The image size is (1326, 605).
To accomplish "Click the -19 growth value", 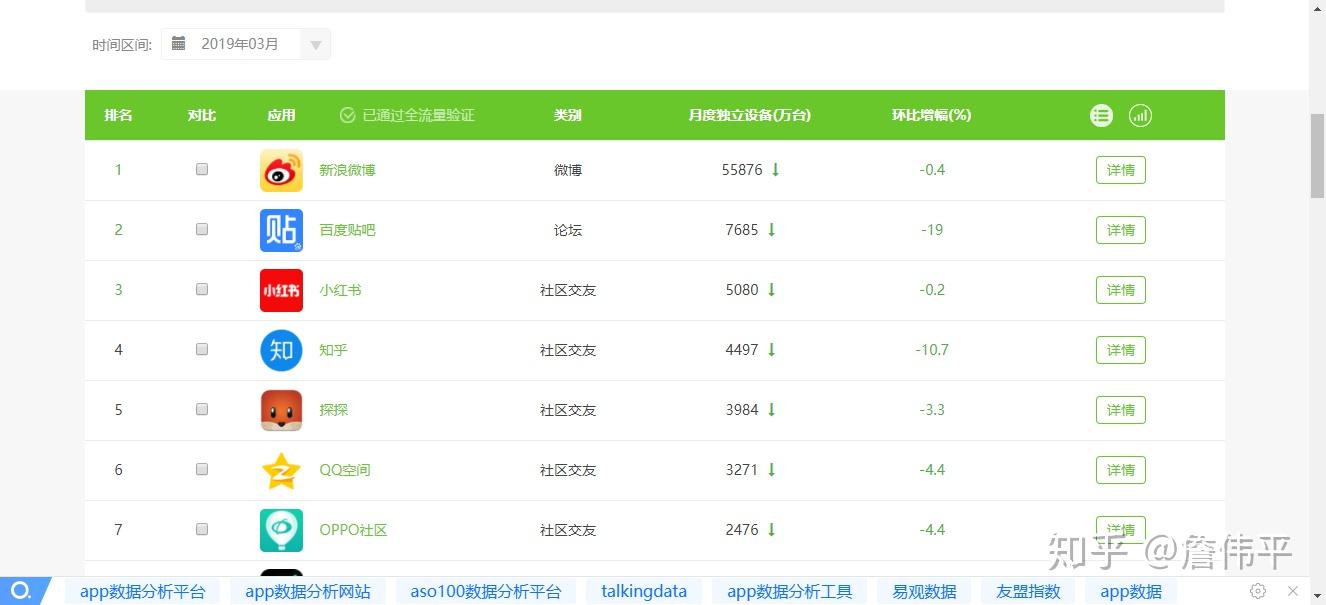I will point(932,230).
